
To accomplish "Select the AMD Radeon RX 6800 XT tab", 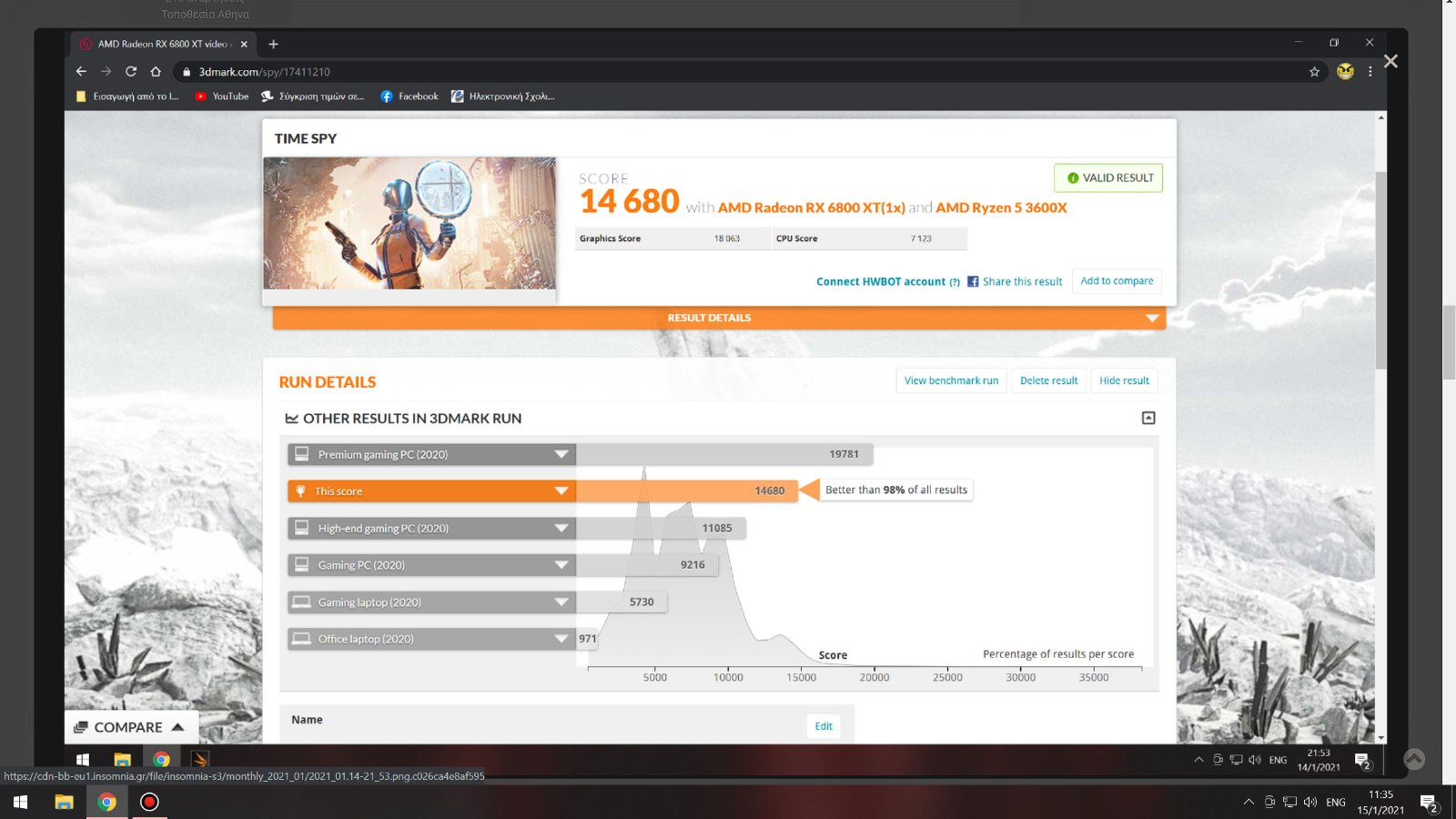I will point(162,44).
